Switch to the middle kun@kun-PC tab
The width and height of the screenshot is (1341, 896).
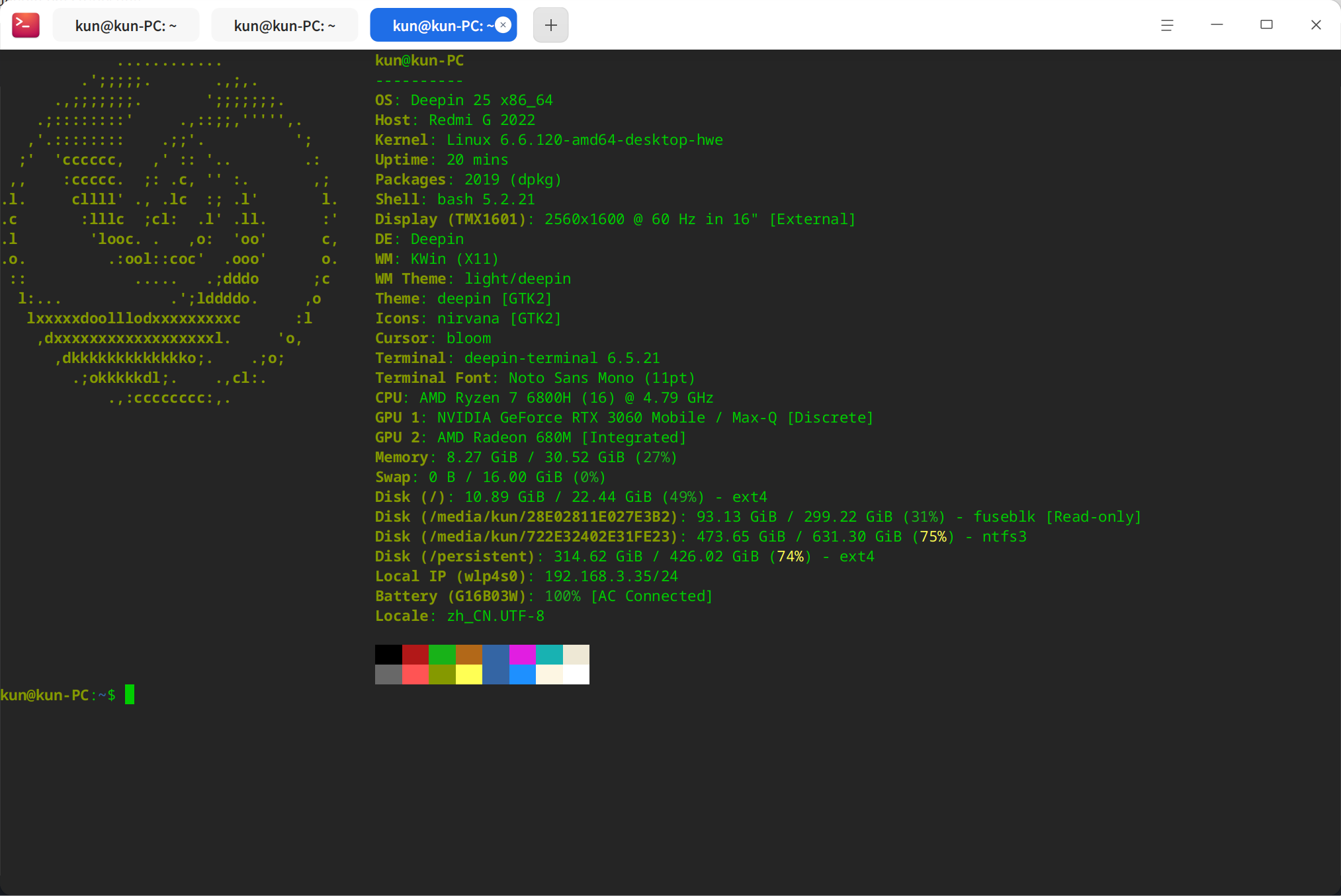[x=284, y=26]
